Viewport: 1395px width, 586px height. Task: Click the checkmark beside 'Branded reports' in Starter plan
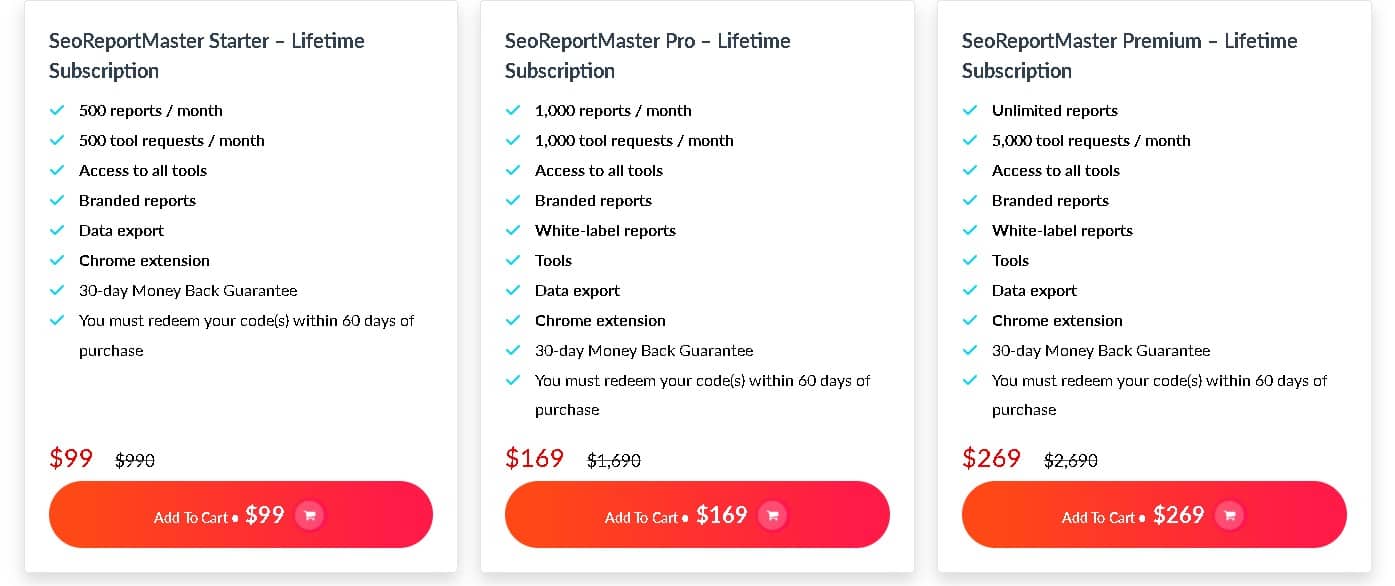coord(58,200)
